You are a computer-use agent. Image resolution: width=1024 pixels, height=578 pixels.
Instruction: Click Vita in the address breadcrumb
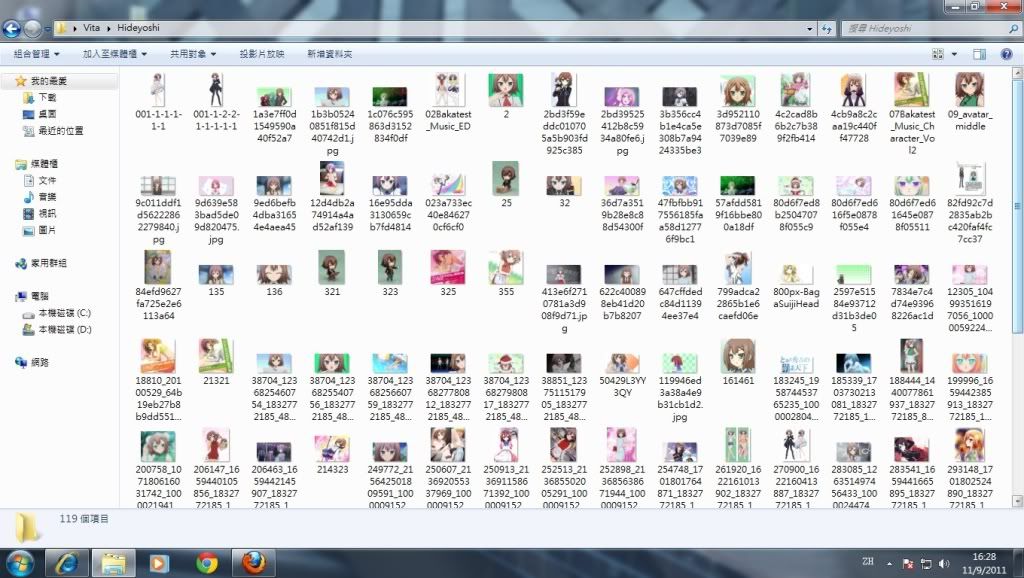pos(91,28)
